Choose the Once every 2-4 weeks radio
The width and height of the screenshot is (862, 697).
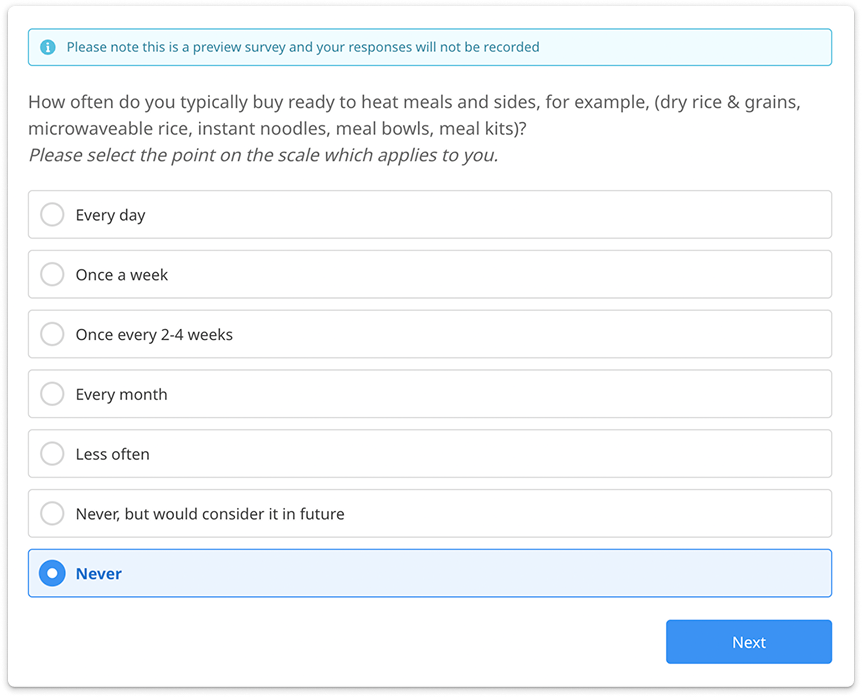pyautogui.click(x=52, y=334)
